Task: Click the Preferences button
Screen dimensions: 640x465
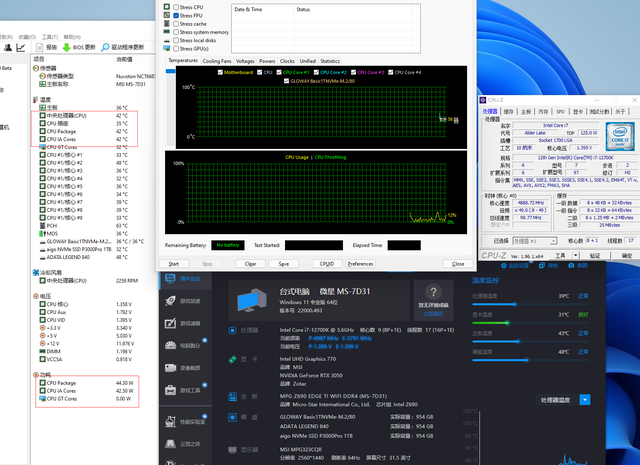Action: [x=360, y=264]
